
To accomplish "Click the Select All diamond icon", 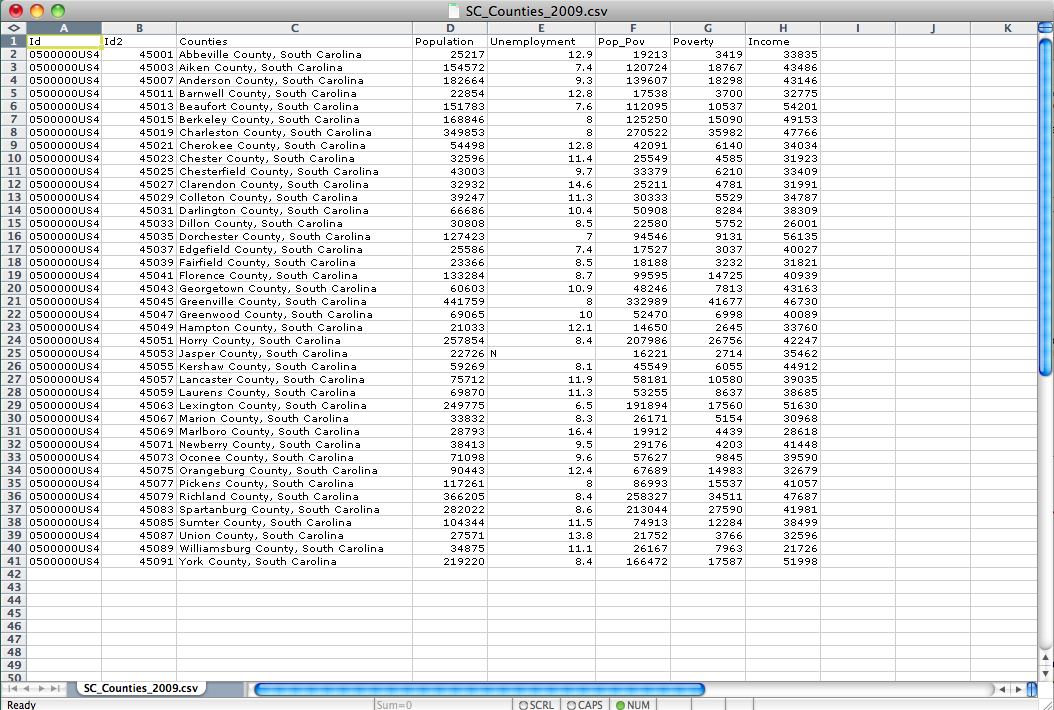I will point(11,28).
